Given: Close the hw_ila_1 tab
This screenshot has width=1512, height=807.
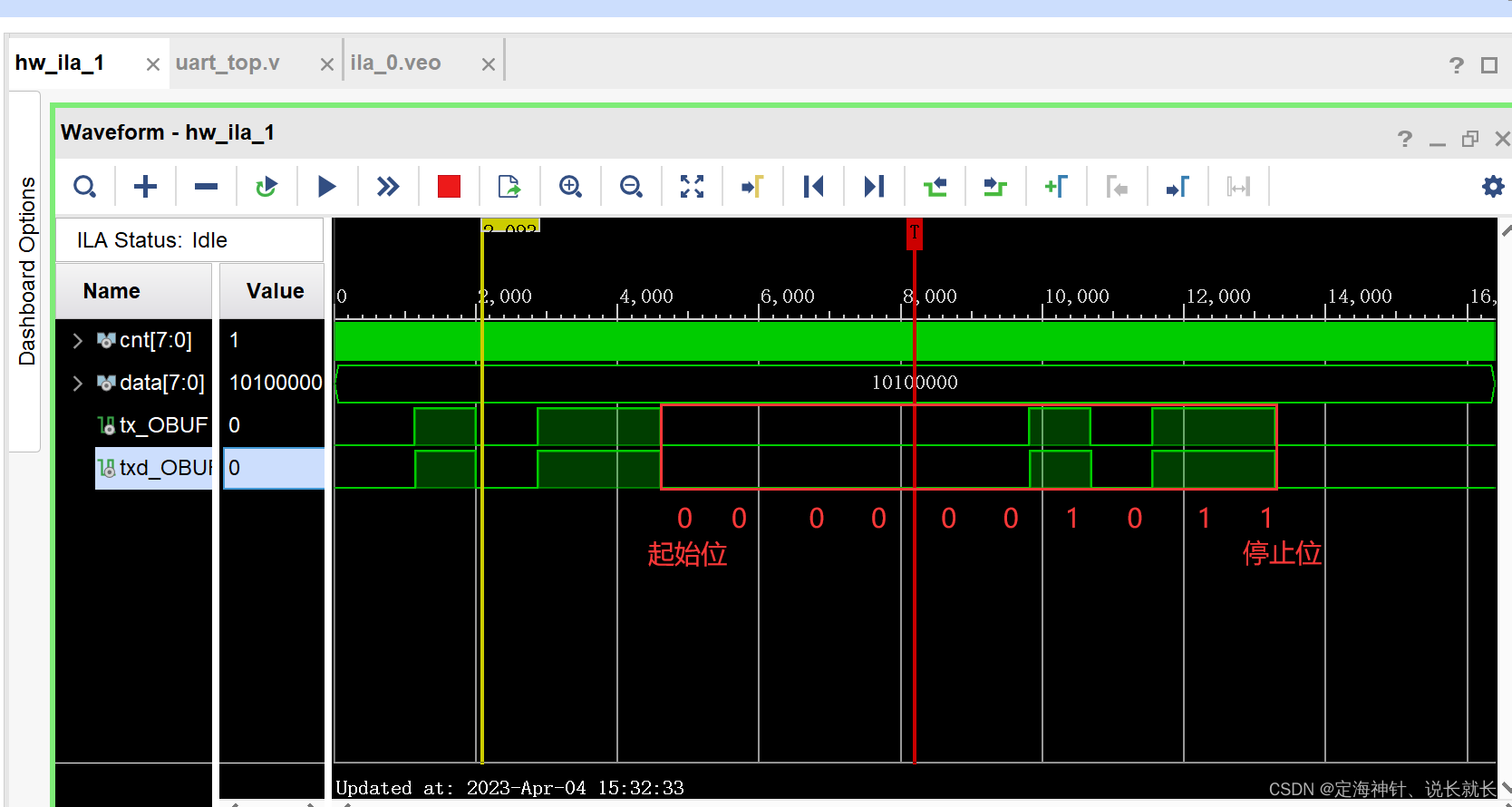Looking at the screenshot, I should pos(153,64).
